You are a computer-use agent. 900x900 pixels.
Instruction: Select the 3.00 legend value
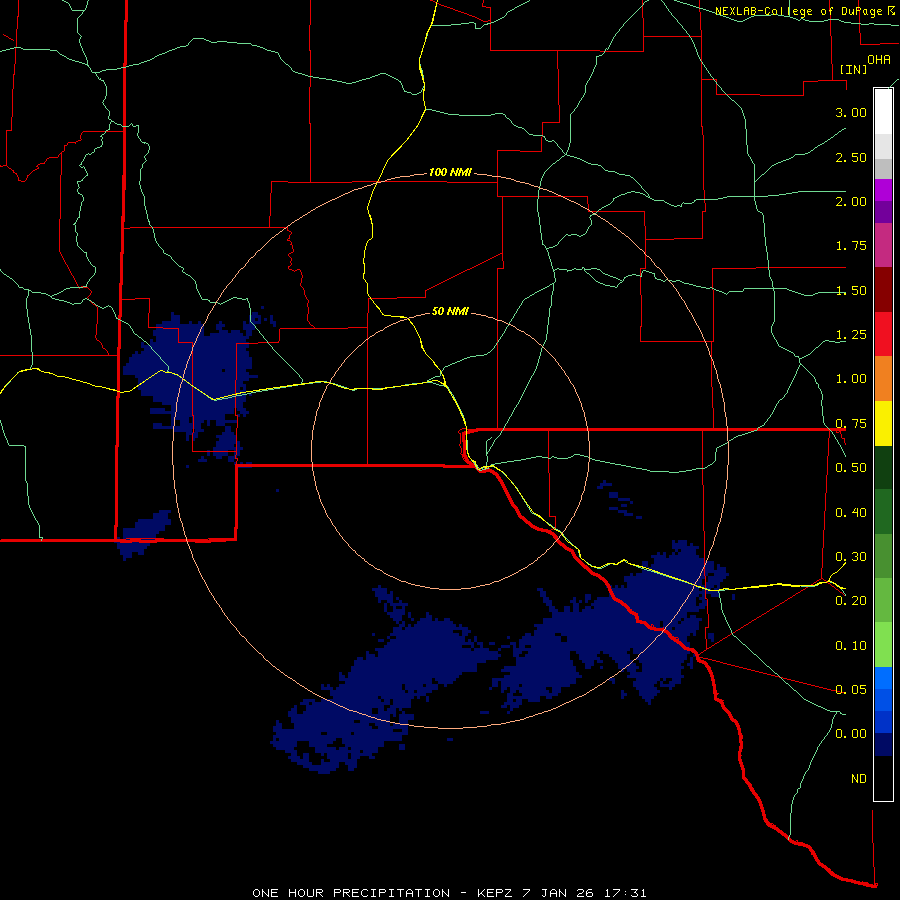(851, 112)
